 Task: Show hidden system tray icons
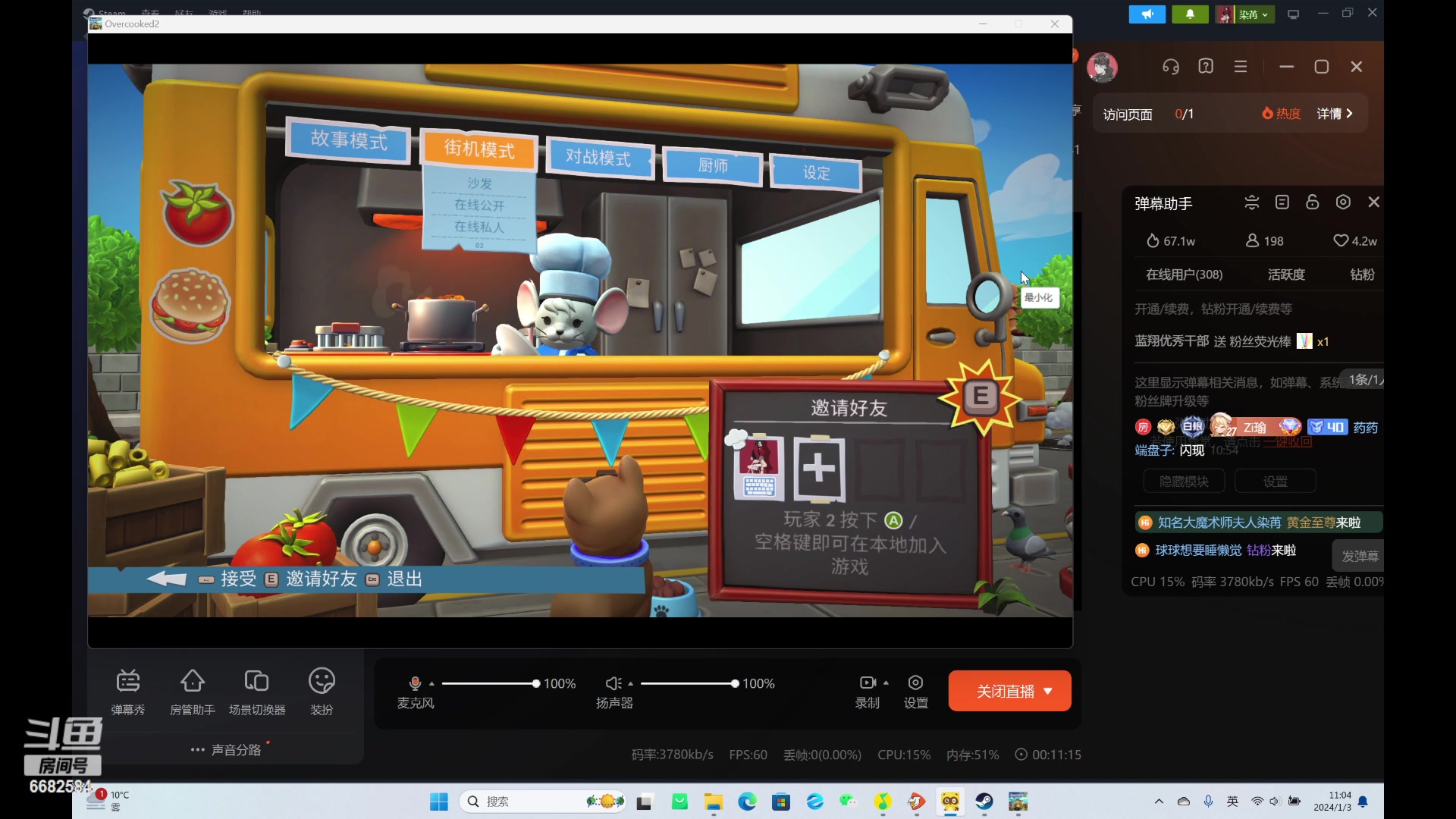tap(1159, 802)
